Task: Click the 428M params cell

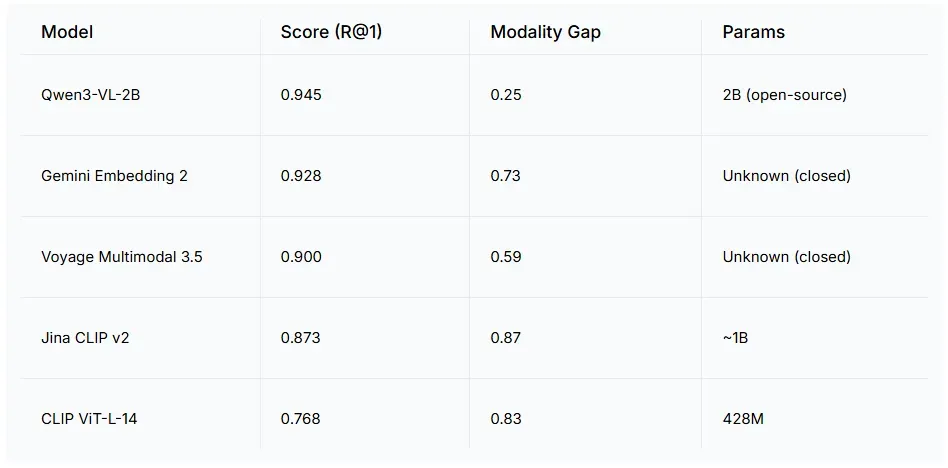Action: [743, 418]
